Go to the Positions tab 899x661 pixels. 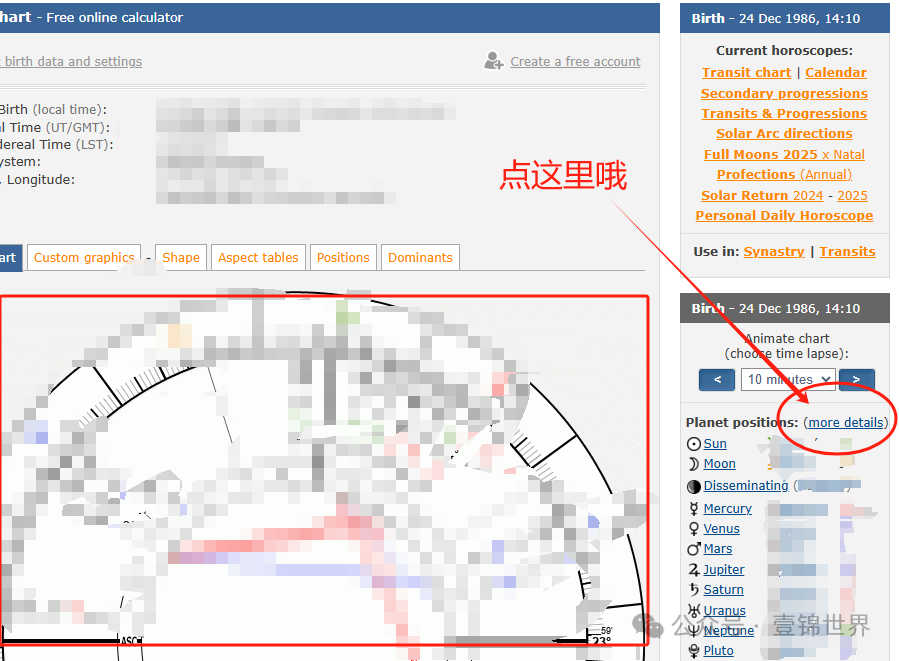coord(343,257)
